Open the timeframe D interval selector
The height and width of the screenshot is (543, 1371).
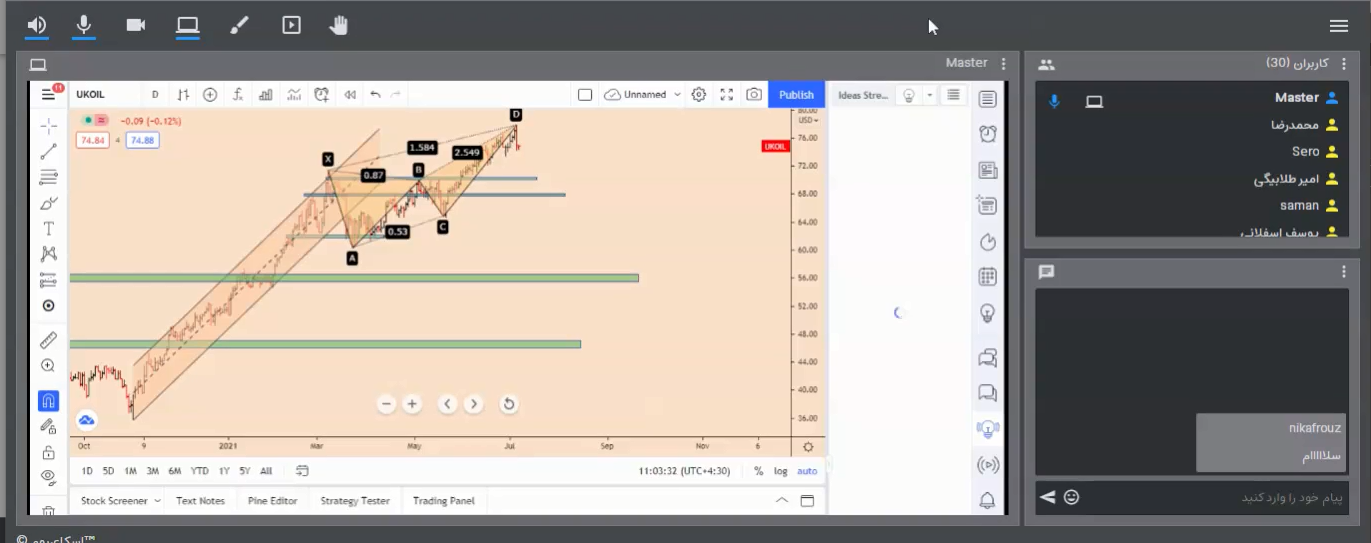pyautogui.click(x=155, y=95)
